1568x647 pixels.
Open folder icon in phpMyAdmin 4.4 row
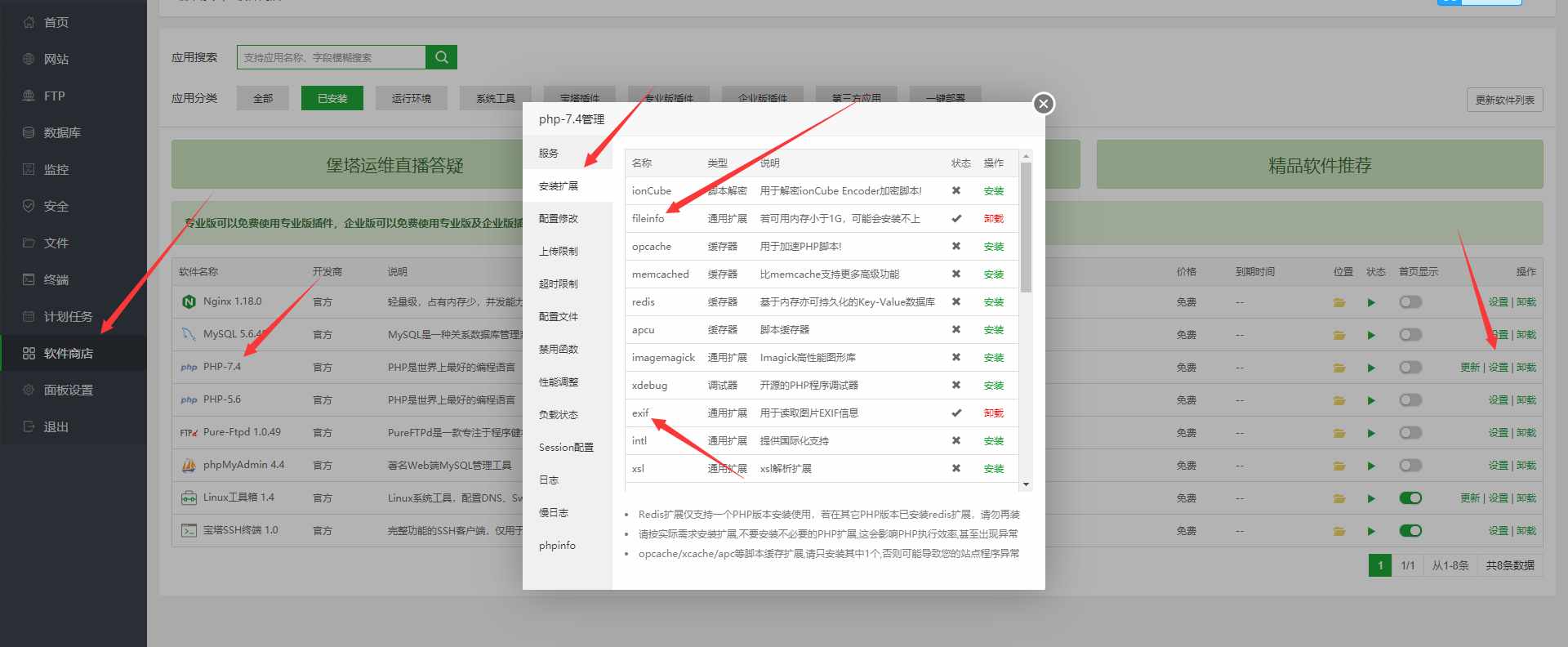pyautogui.click(x=1339, y=466)
